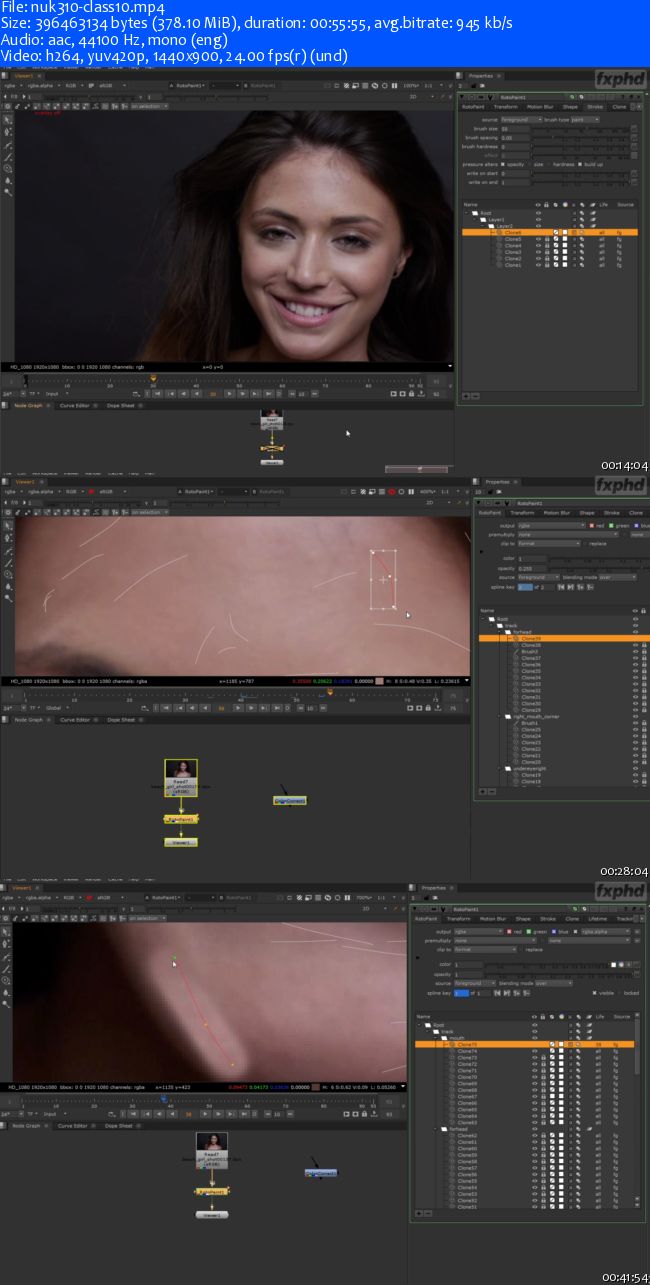The height and width of the screenshot is (1285, 650).
Task: Open premultiply none dropdown in 00:41:54 frame
Action: pyautogui.click(x=495, y=941)
